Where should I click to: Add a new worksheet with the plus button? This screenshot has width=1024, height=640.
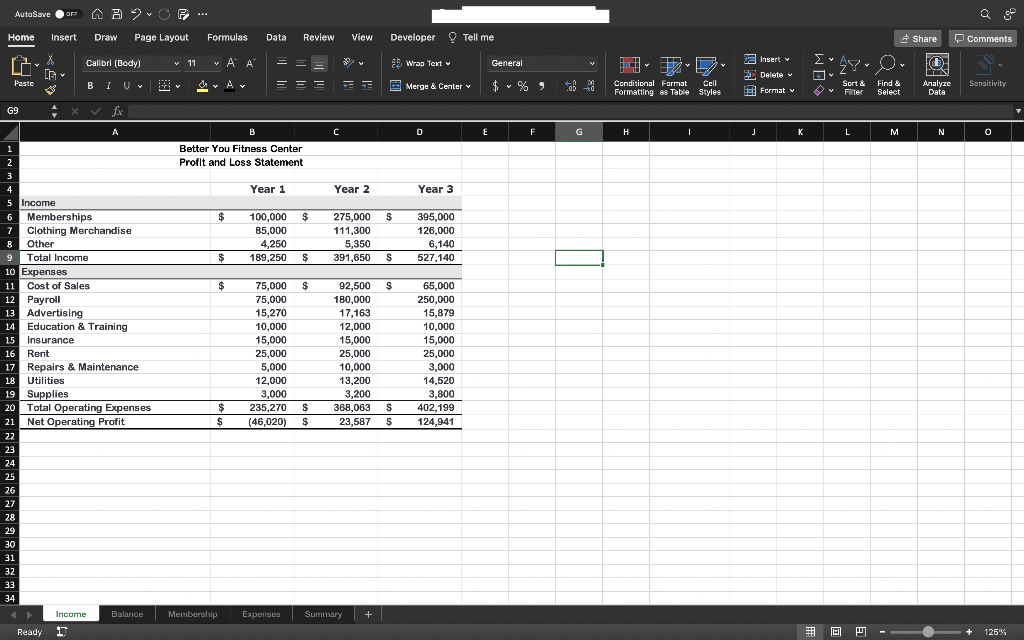[x=367, y=614]
